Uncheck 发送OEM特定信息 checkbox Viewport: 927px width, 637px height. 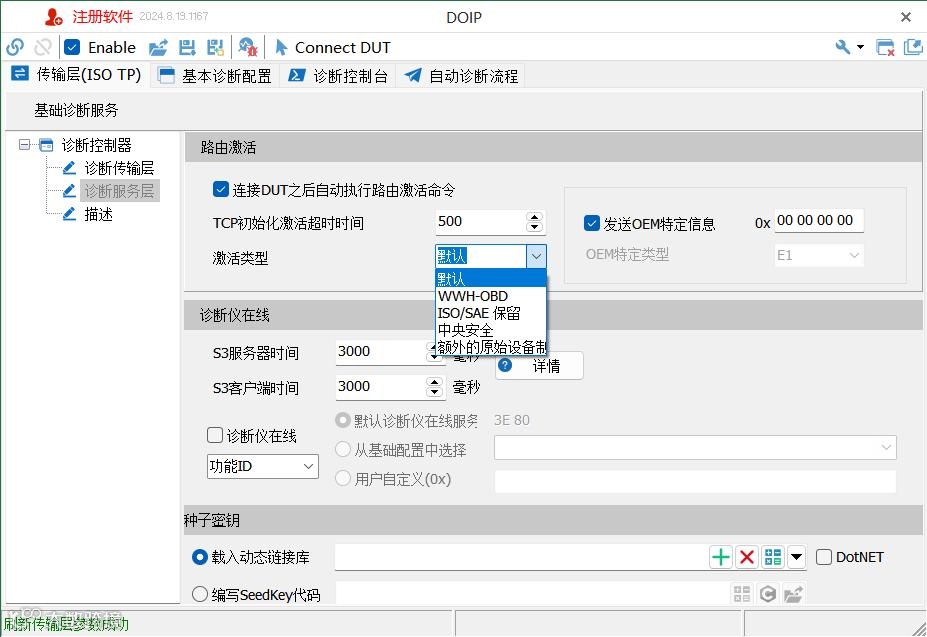click(x=592, y=223)
